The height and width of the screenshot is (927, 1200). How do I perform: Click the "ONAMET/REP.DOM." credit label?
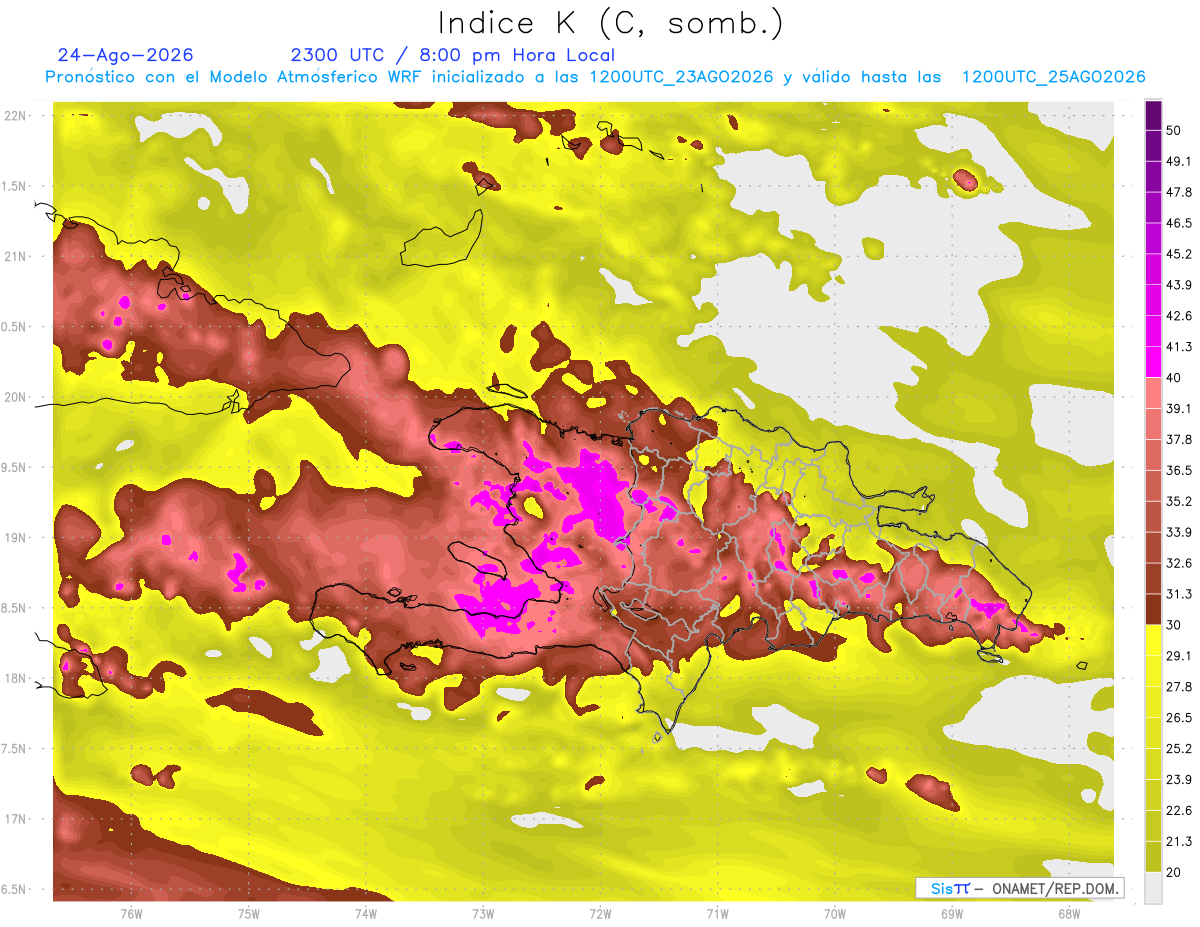tap(1057, 888)
